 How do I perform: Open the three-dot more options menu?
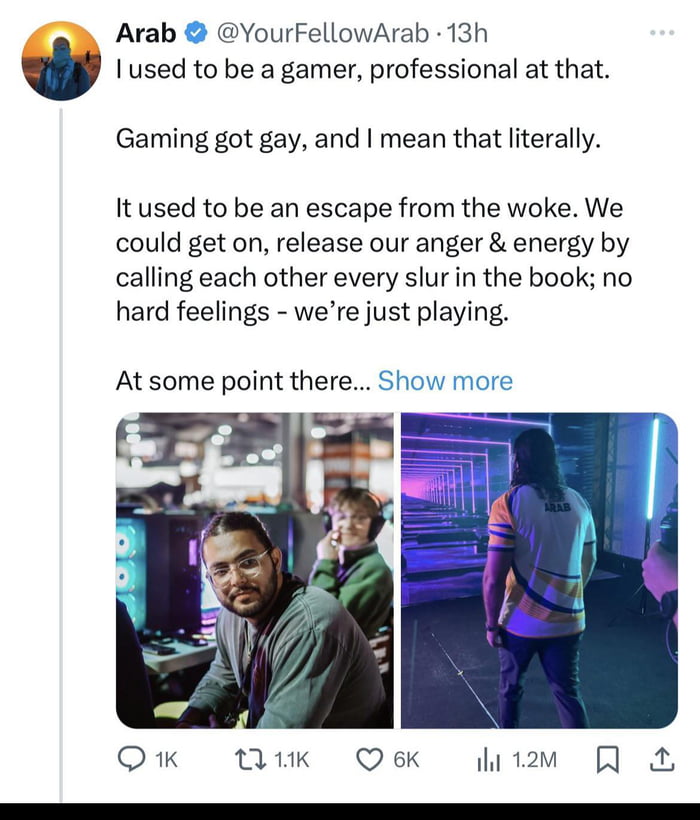[661, 33]
